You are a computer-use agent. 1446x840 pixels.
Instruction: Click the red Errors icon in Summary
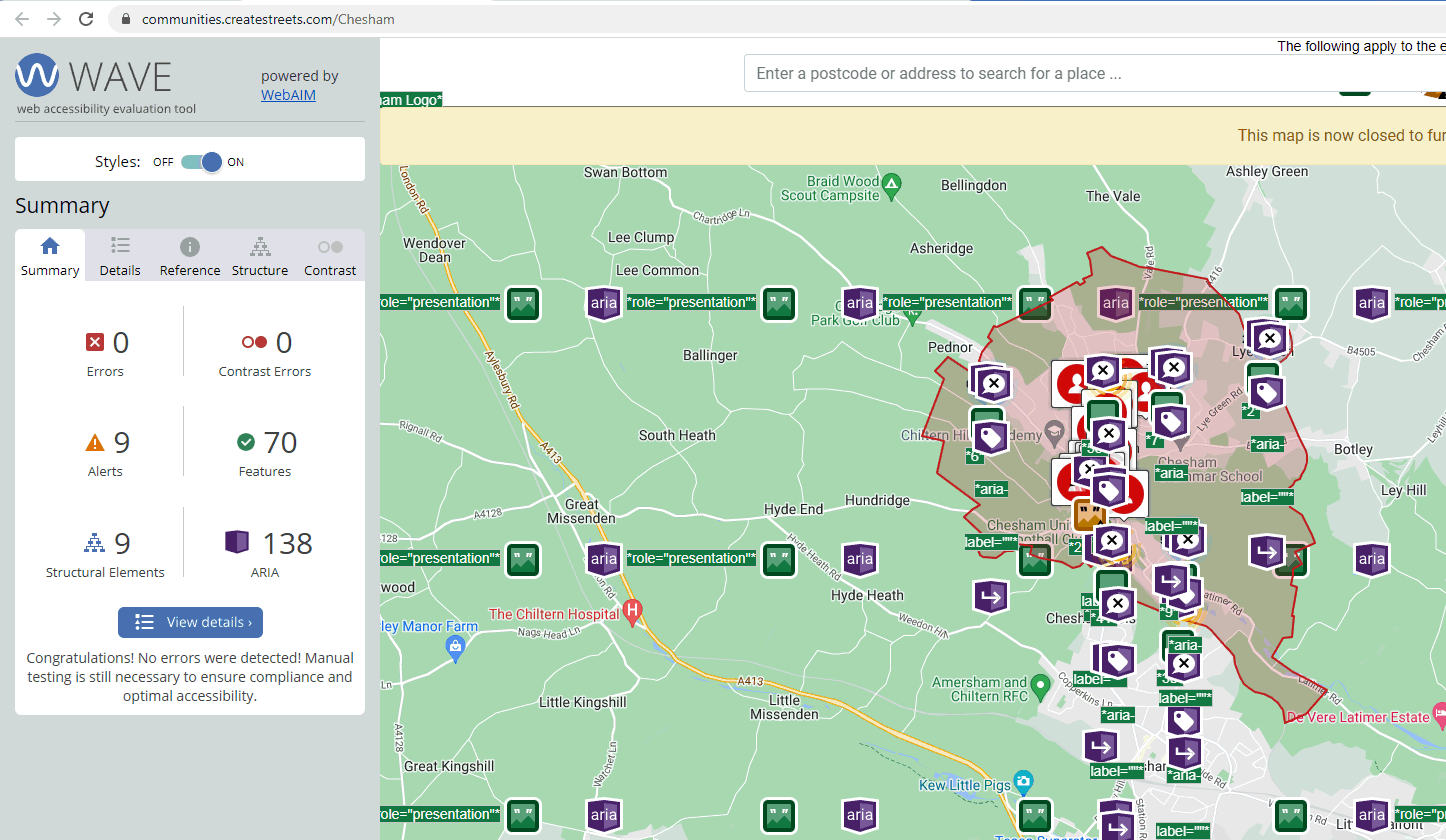(95, 343)
